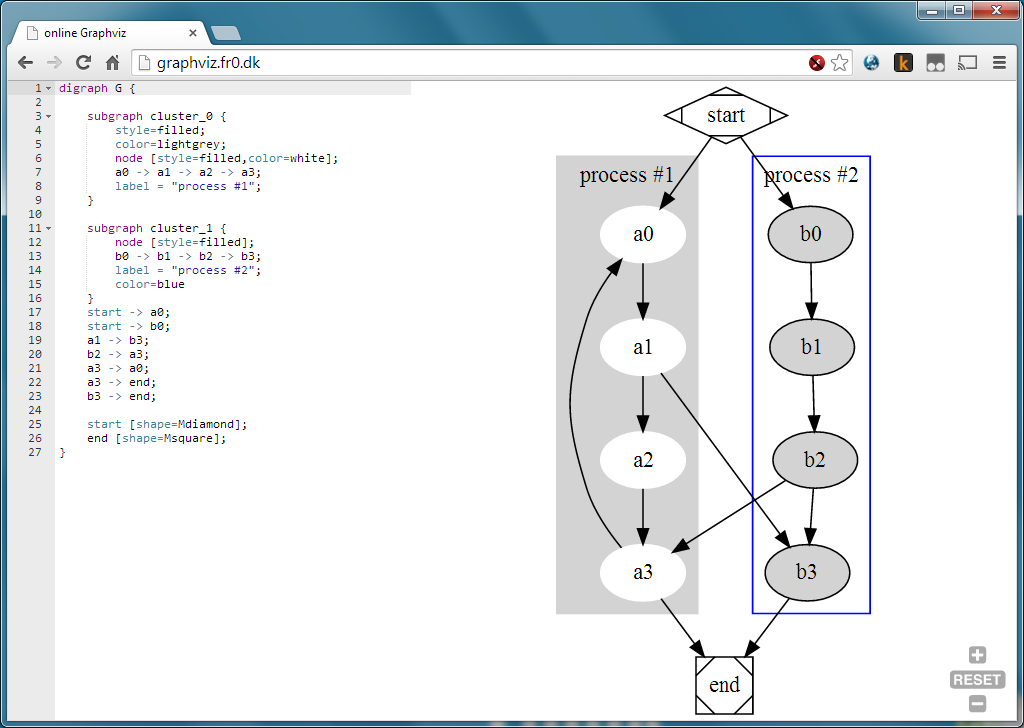Close the Chrome browser window
Screen dimensions: 1024x728
(996, 10)
